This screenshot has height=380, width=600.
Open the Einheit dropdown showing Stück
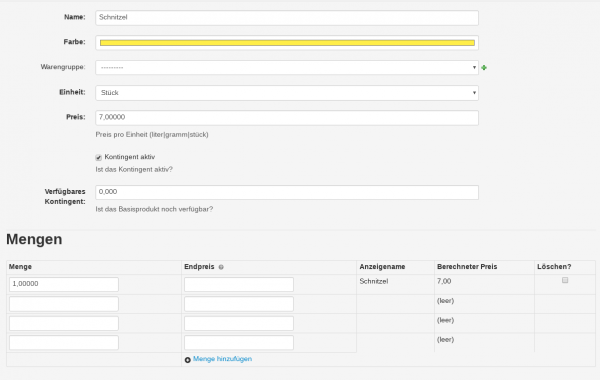[x=287, y=93]
